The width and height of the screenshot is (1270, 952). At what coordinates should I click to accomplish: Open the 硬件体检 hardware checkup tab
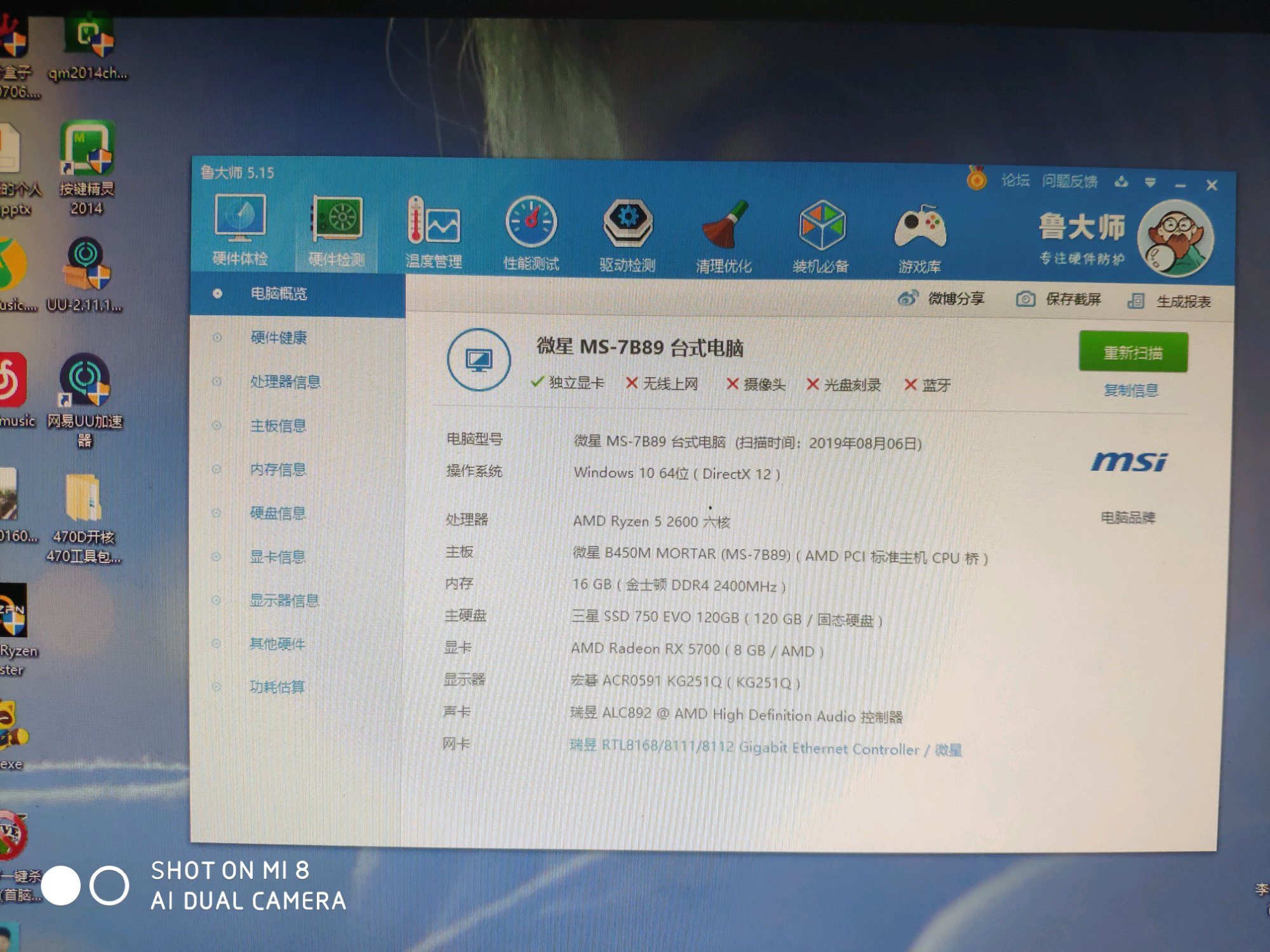[240, 230]
